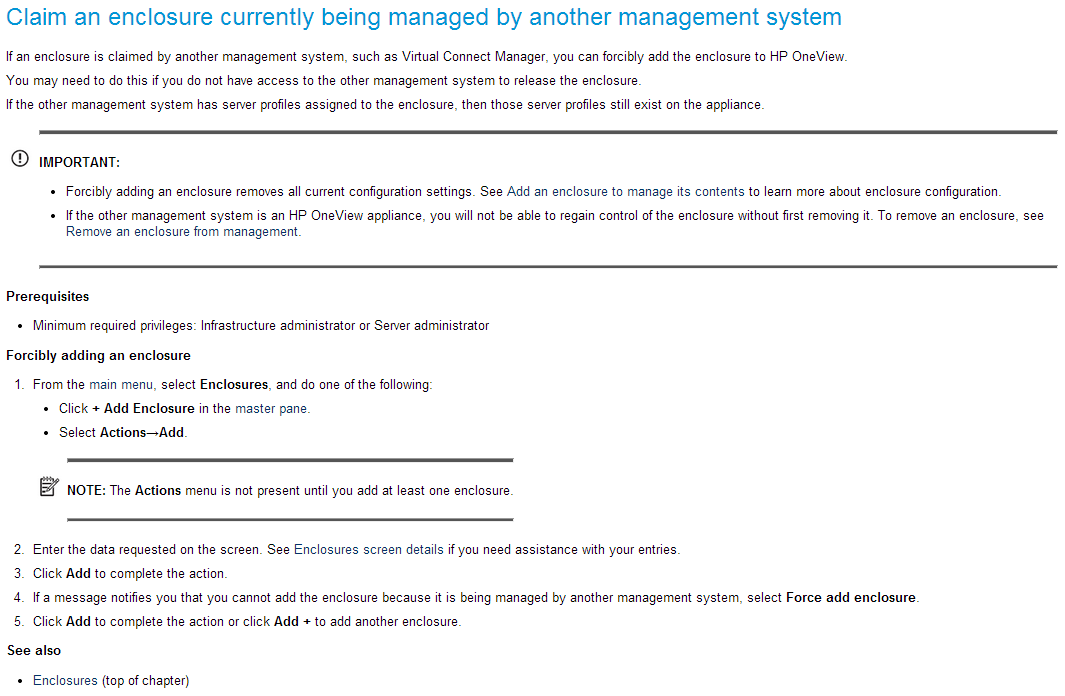1065x696 pixels.
Task: Select the 'Prerequisites' heading
Action: point(47,297)
